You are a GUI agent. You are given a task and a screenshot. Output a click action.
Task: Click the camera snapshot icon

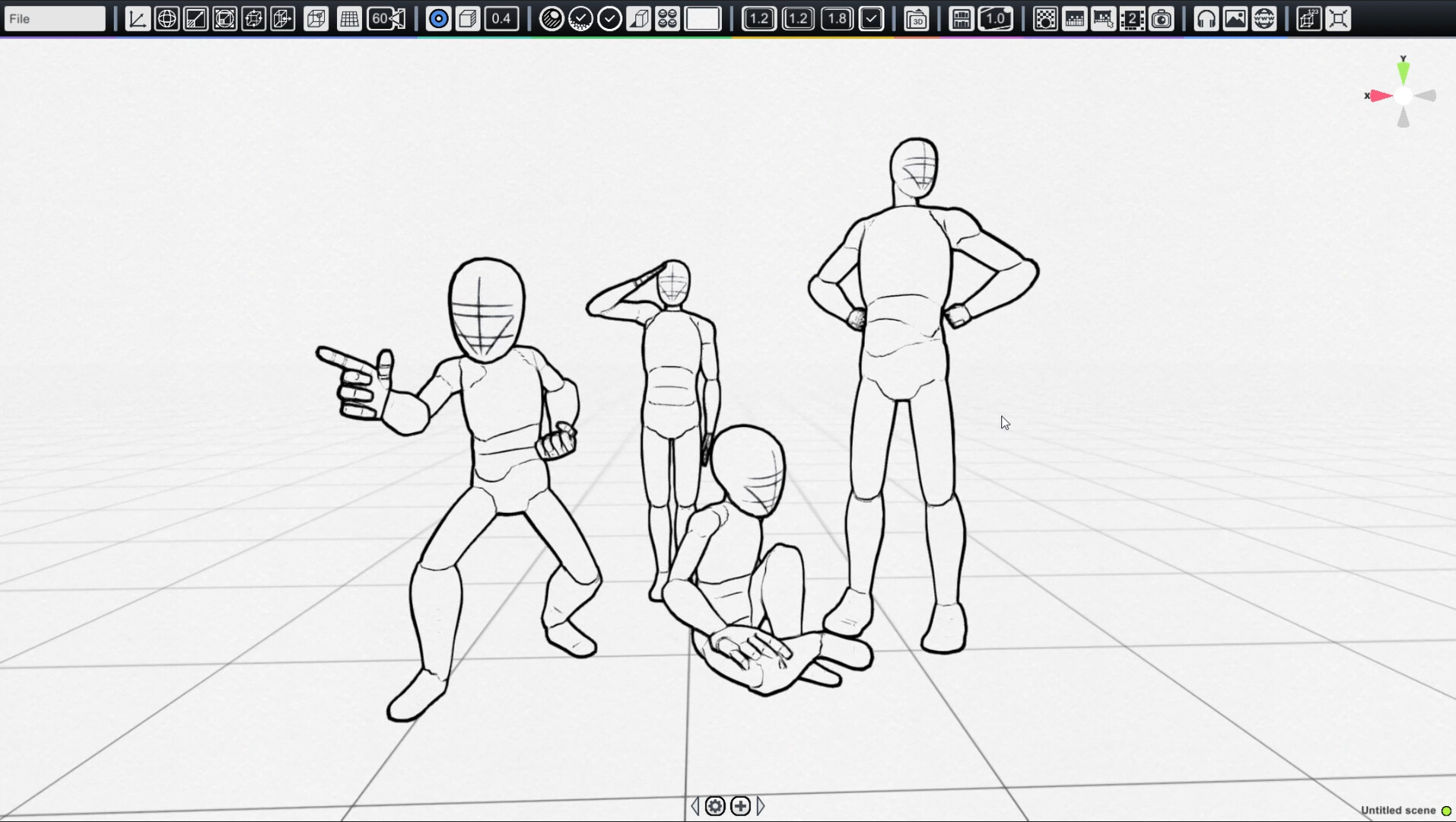(x=1162, y=19)
